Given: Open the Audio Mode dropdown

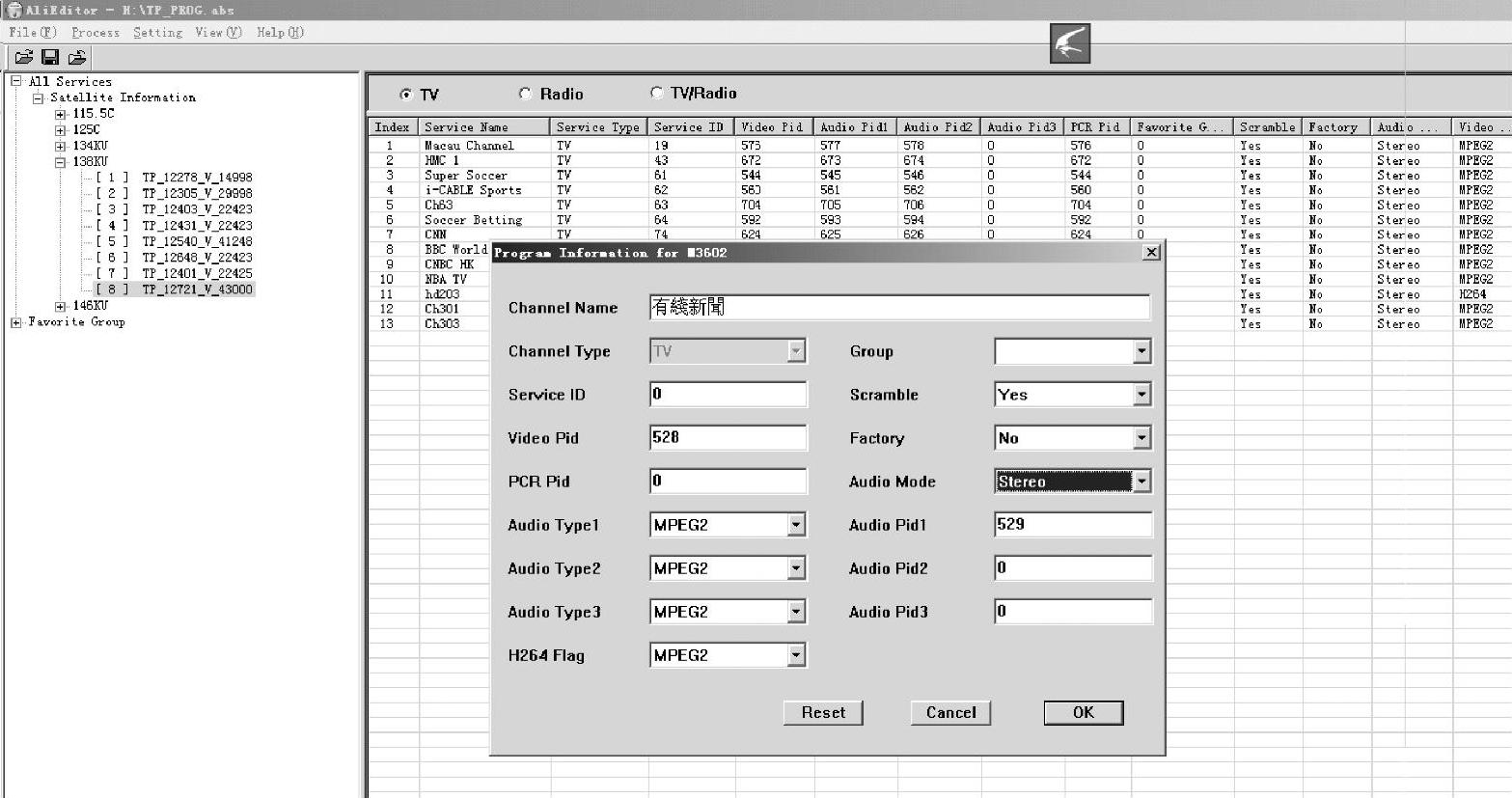Looking at the screenshot, I should pyautogui.click(x=1141, y=482).
